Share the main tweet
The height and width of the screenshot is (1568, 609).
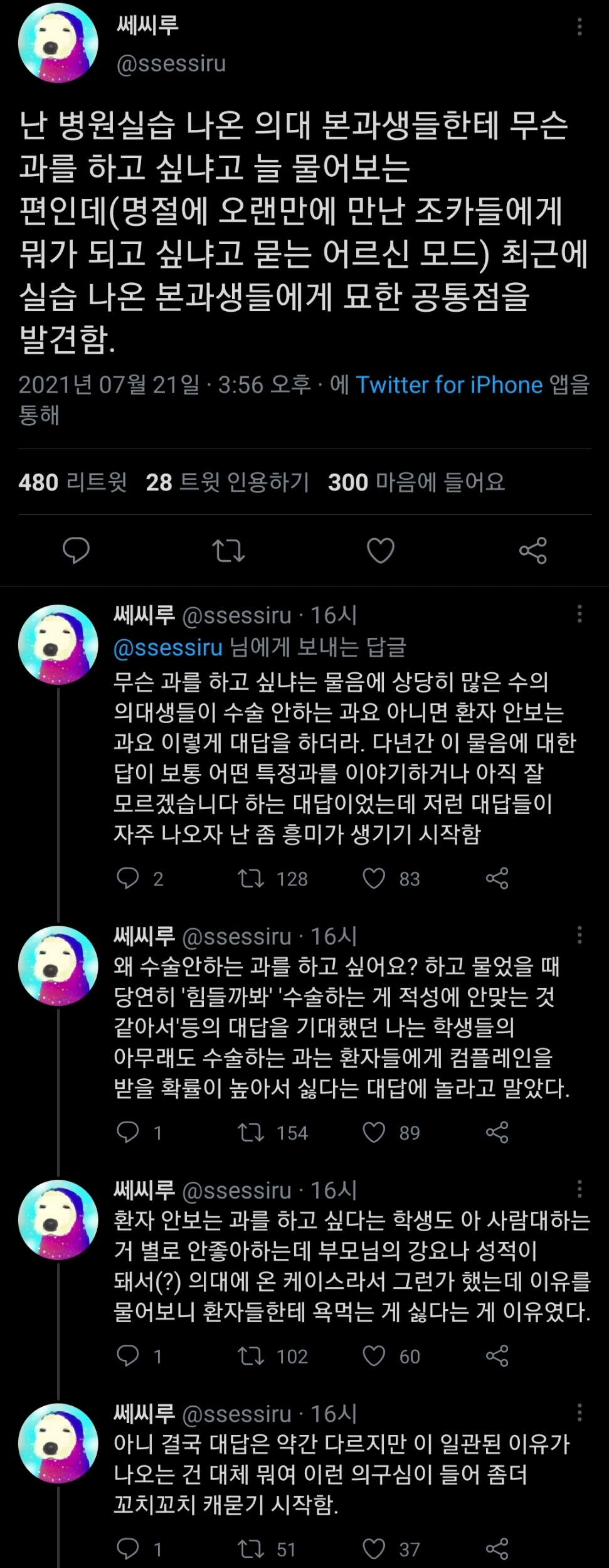[x=533, y=551]
